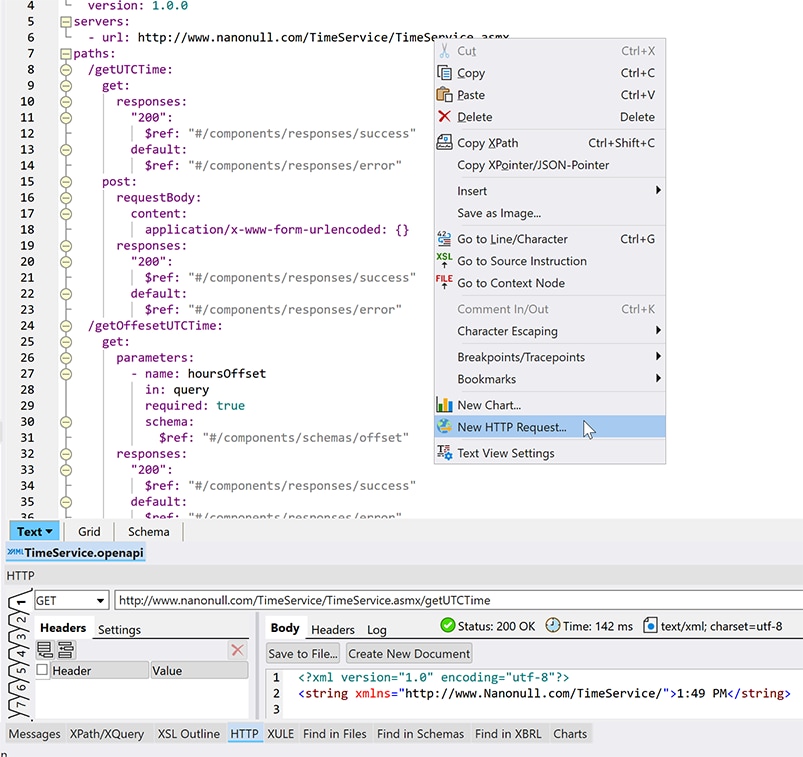The image size is (803, 757).
Task: Open the Text view mode dropdown arrow
Action: point(49,532)
